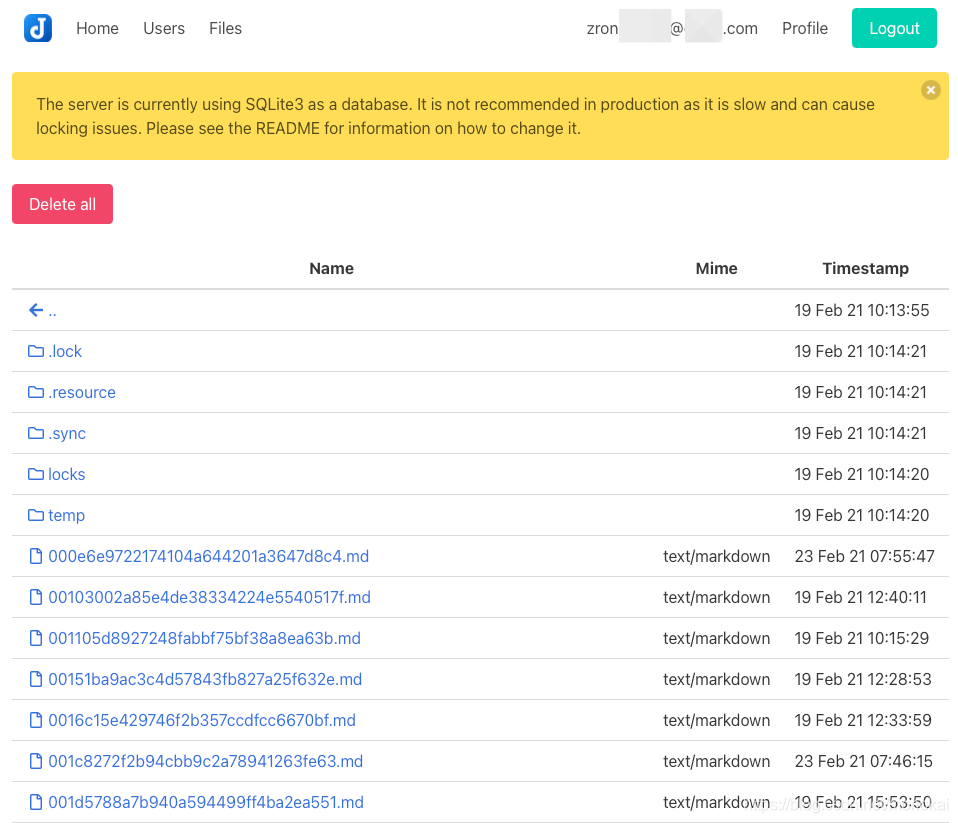Open file 001d5788a7b940a594499ff4ba2ea551.md
Screen dimensions: 958x823
click(x=206, y=802)
